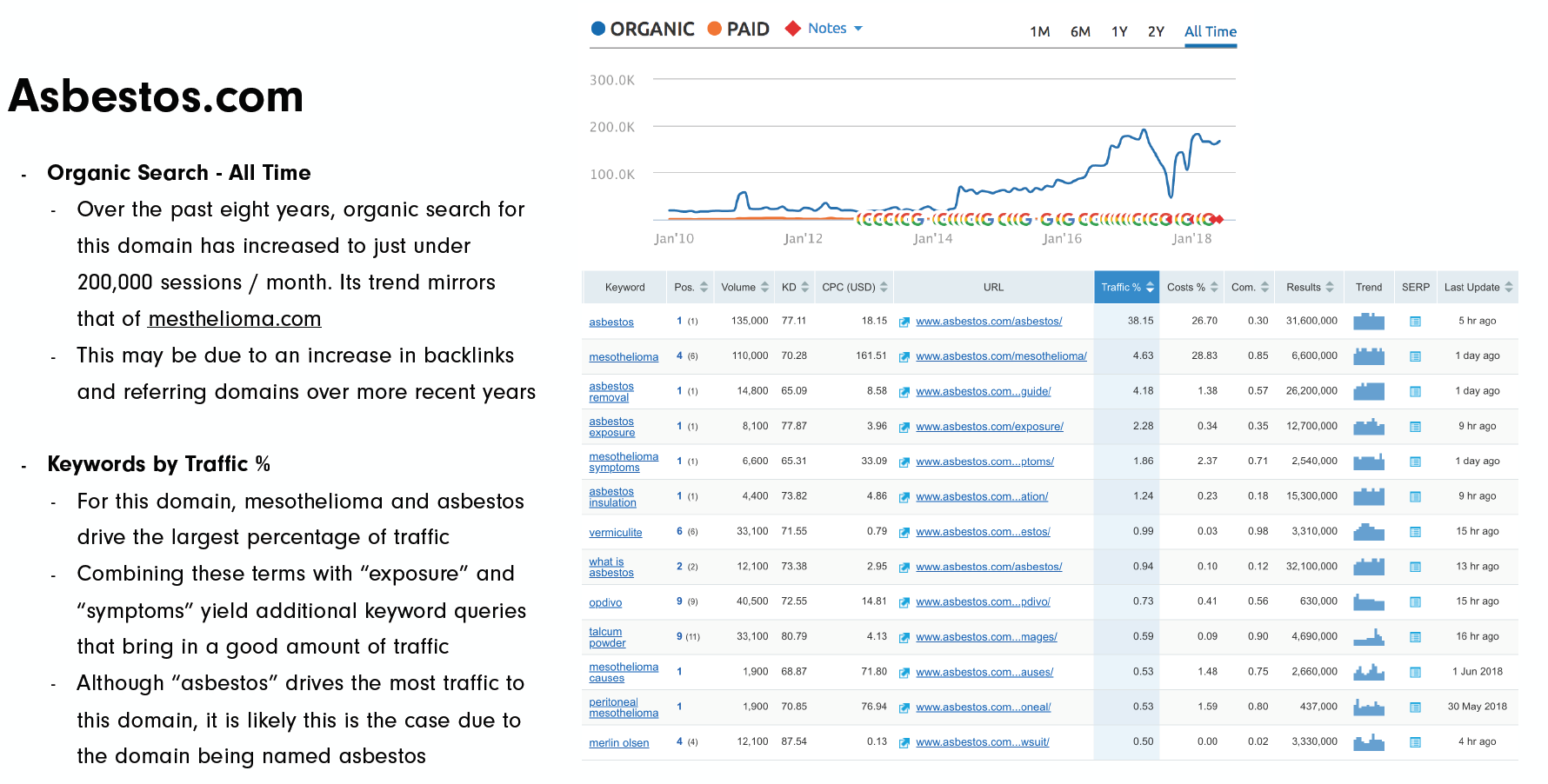1548x784 pixels.
Task: Toggle the PAID series in chart legend
Action: tap(738, 29)
